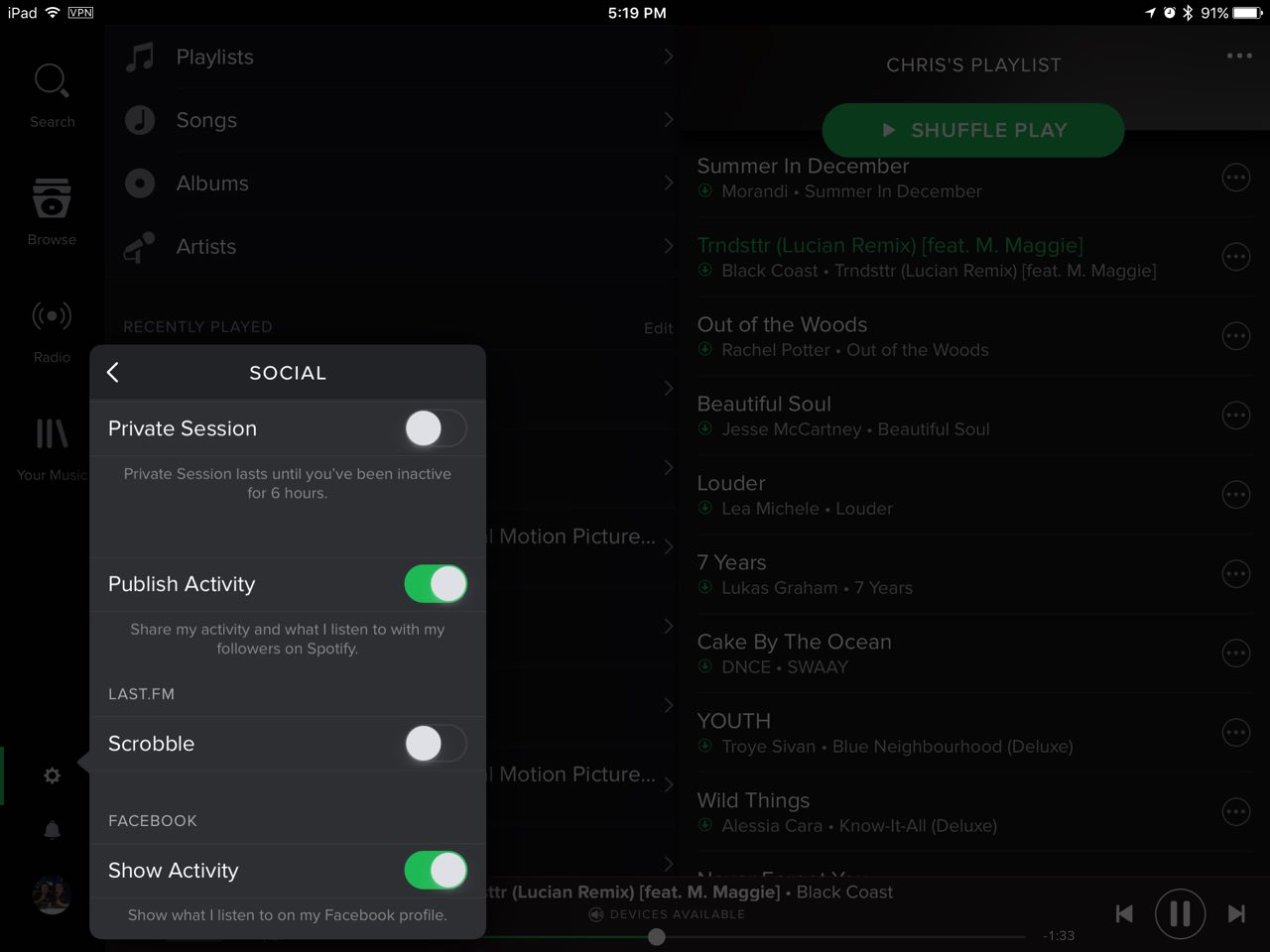Image resolution: width=1270 pixels, height=952 pixels.
Task: Open options for 7 Years
Action: pyautogui.click(x=1235, y=574)
